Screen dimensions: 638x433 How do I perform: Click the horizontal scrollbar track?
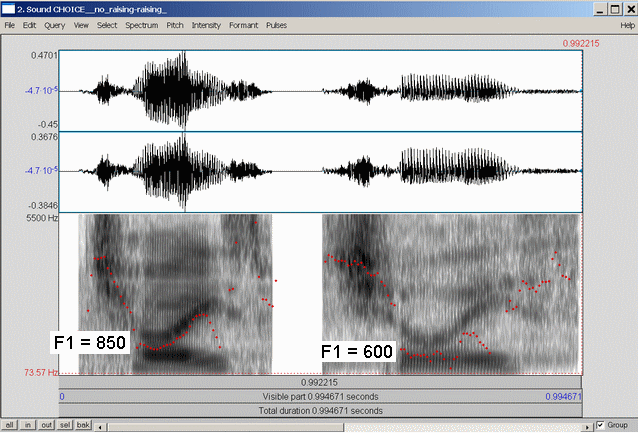340,426
